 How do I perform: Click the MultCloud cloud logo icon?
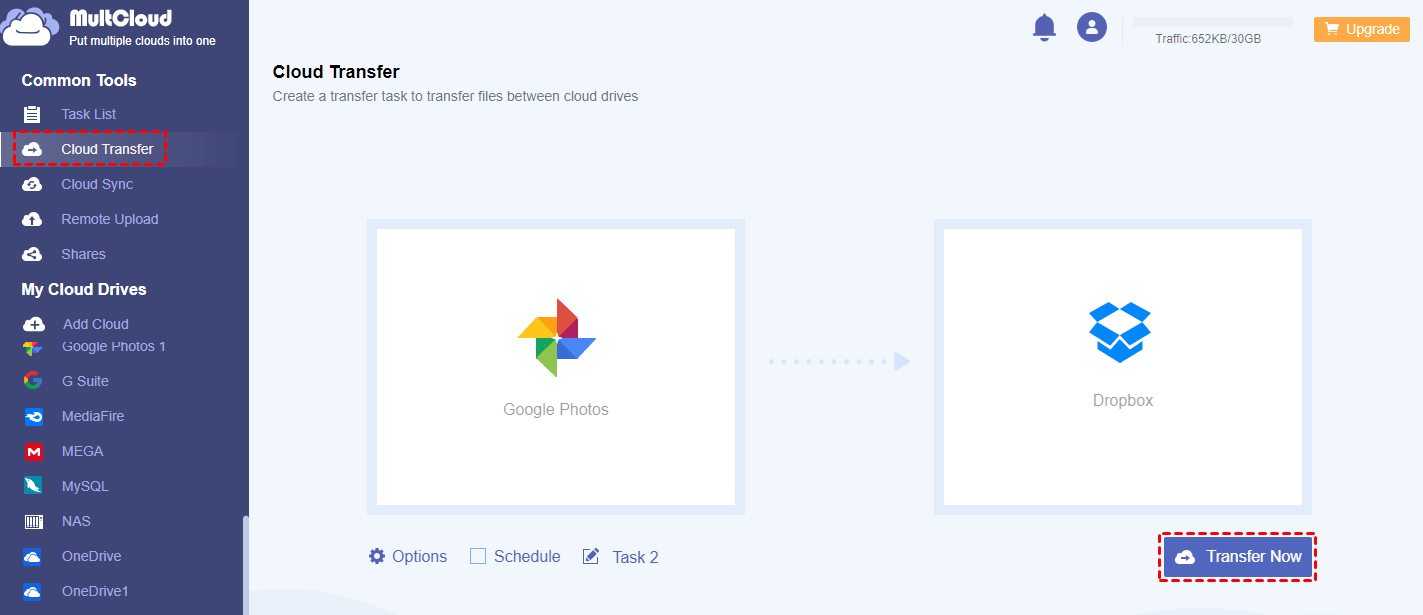pos(31,28)
